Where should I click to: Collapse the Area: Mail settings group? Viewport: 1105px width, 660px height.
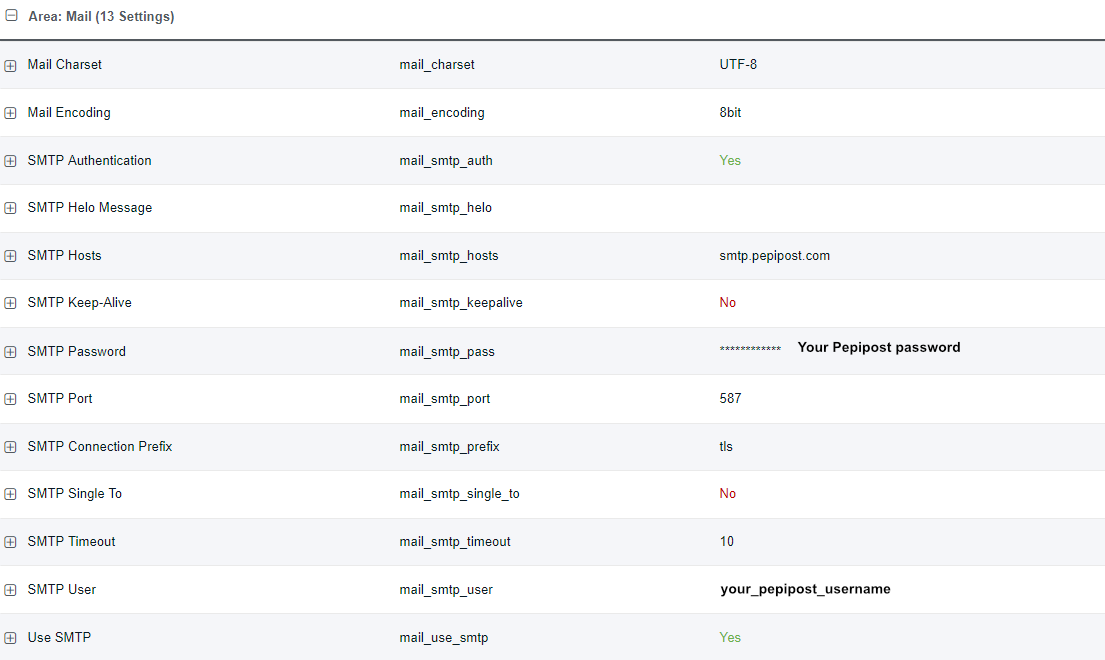(x=11, y=15)
